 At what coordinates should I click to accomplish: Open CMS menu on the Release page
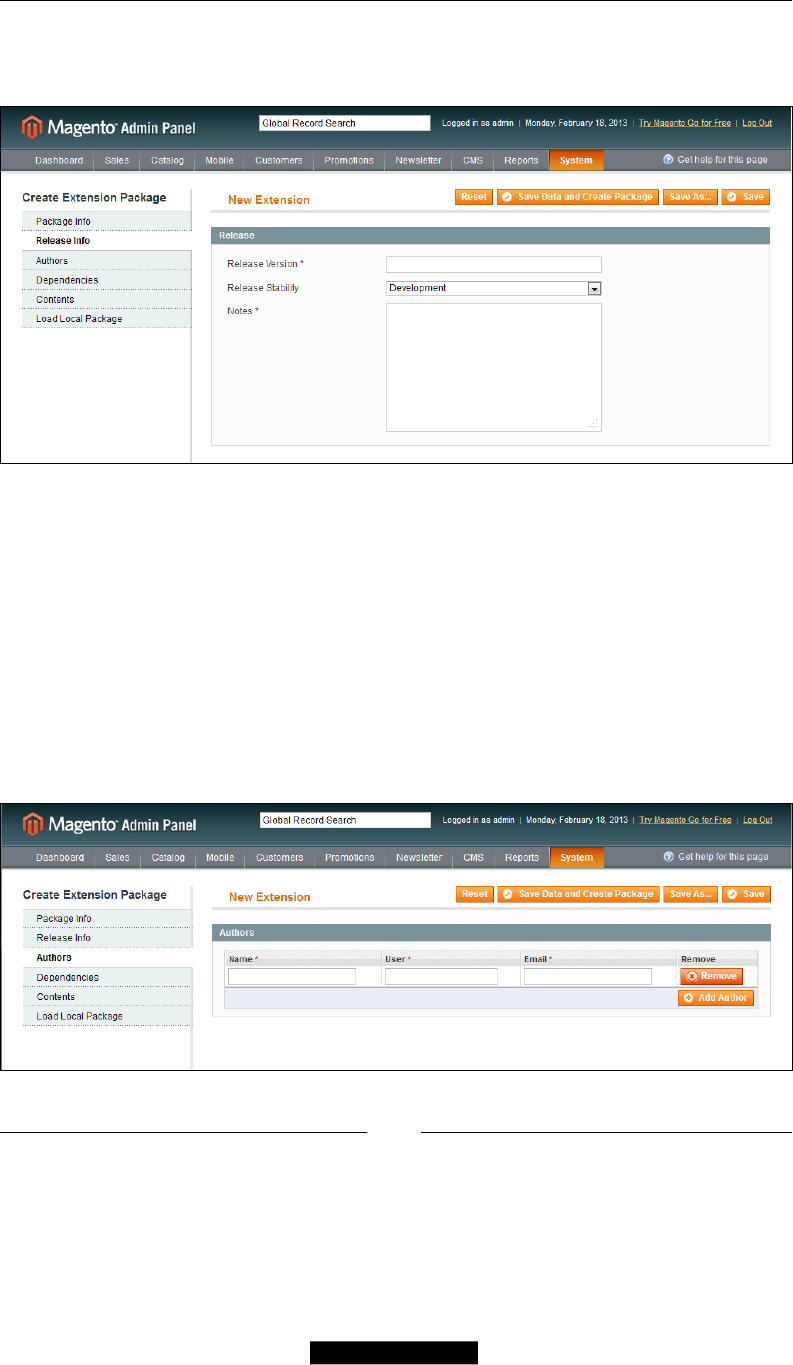point(474,160)
